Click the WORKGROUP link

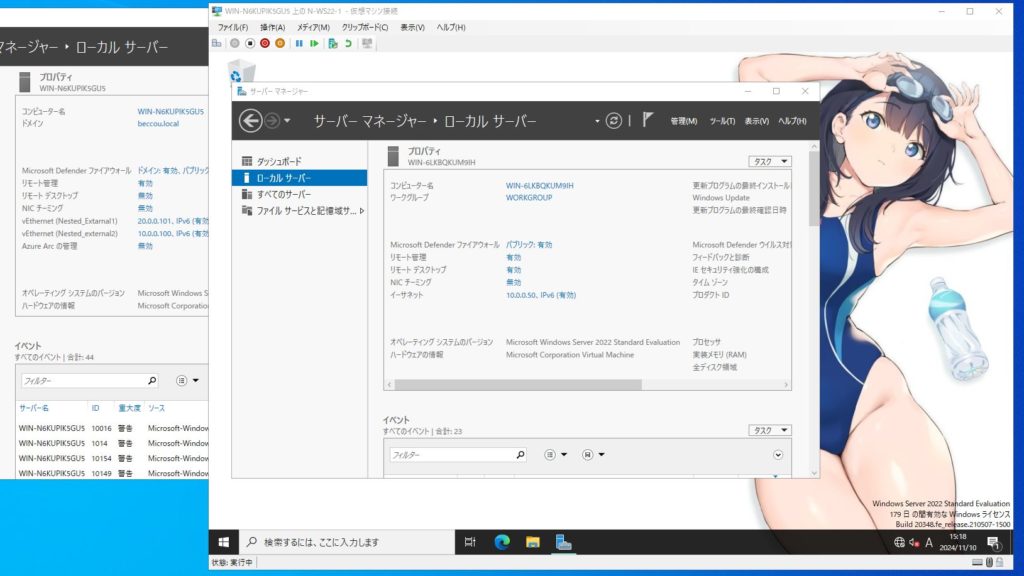529,198
